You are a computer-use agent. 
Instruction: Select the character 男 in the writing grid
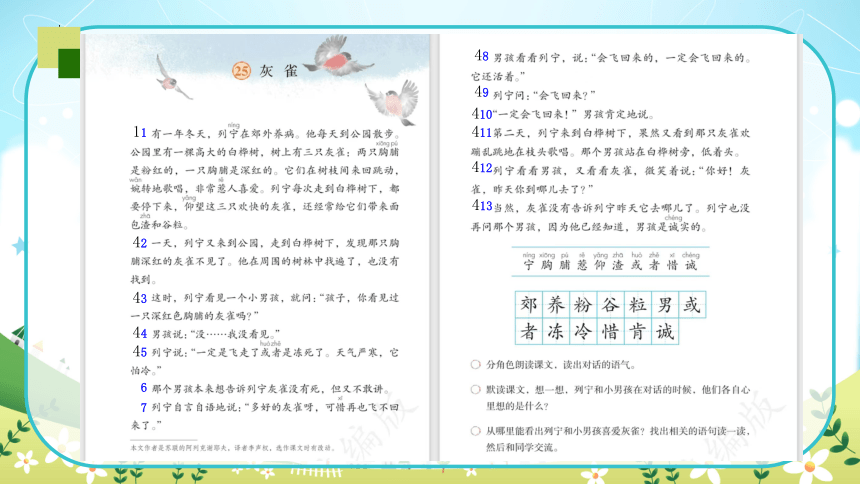point(665,305)
